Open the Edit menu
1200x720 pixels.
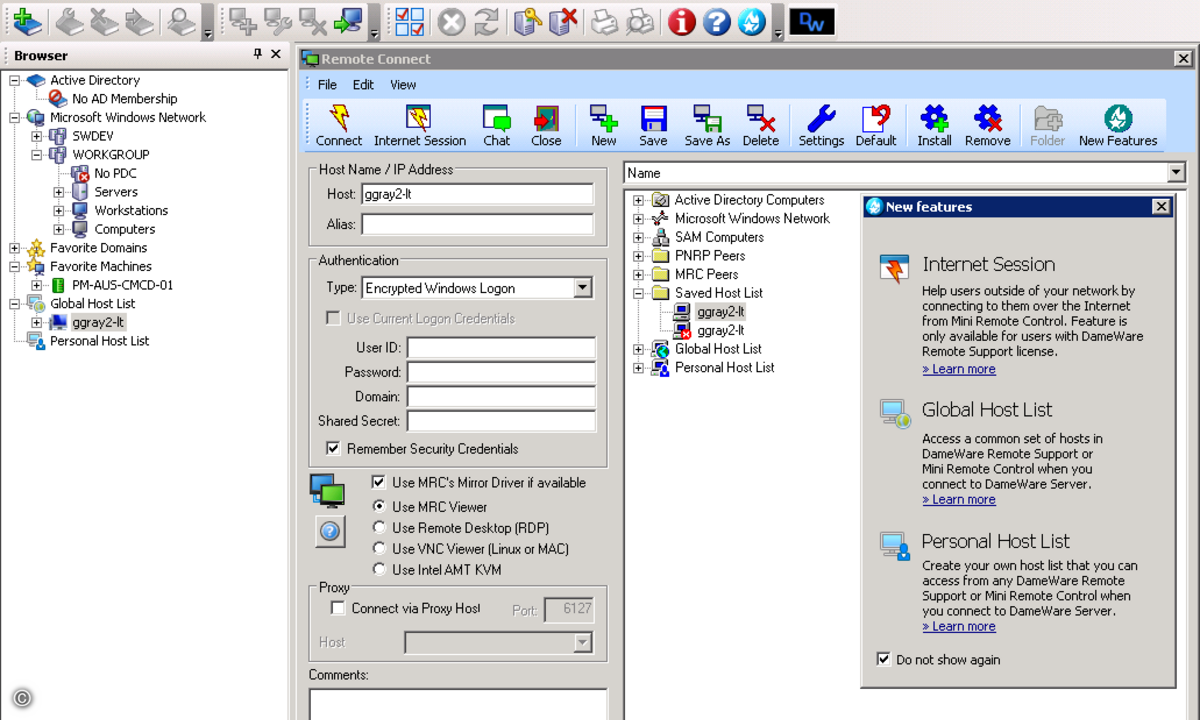[363, 85]
